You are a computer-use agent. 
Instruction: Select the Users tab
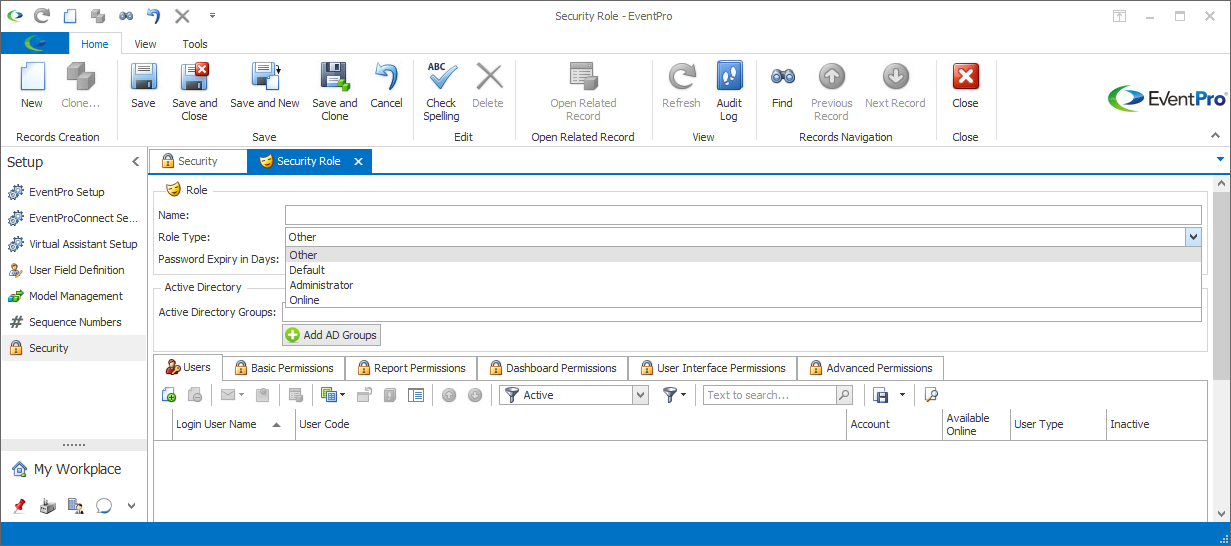click(188, 367)
